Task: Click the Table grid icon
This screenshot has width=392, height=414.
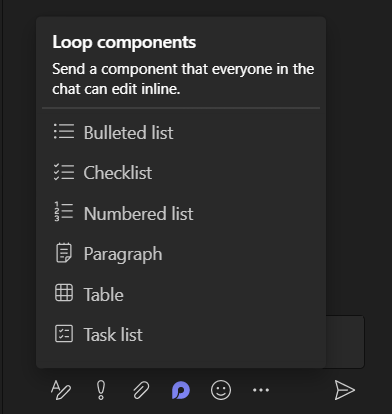Action: coord(64,293)
